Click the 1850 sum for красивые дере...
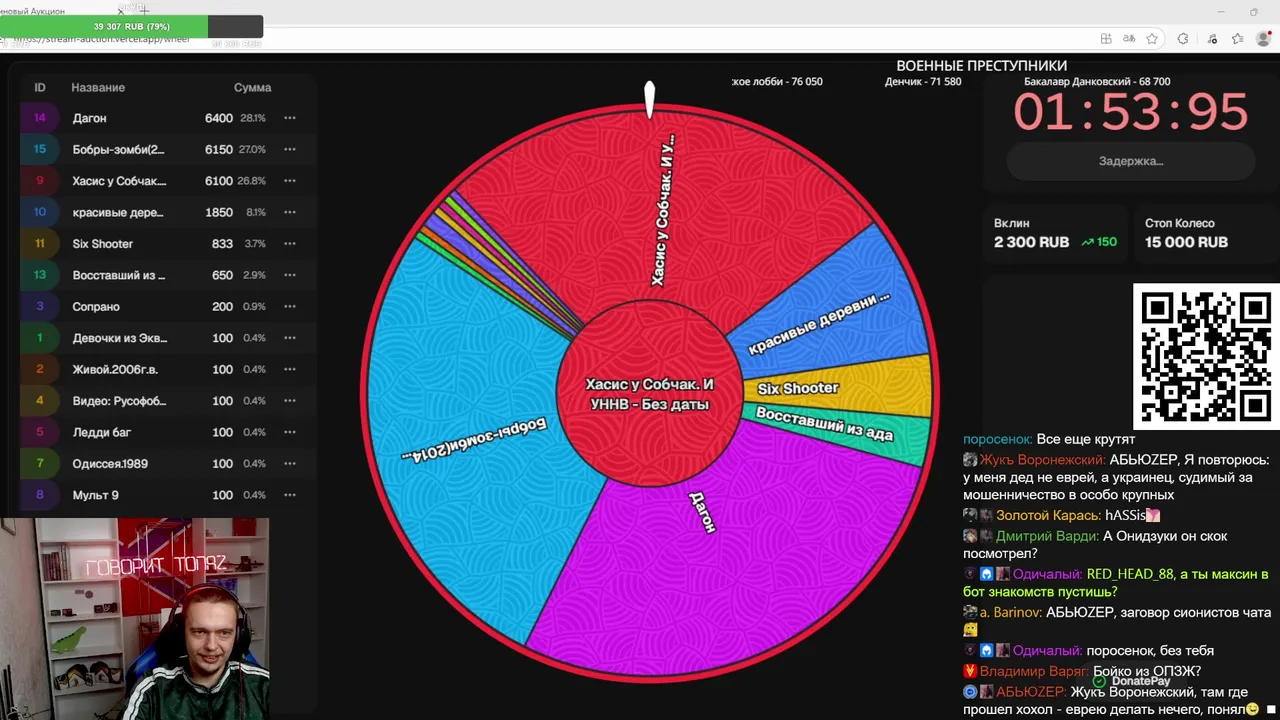1280x720 pixels. coord(219,212)
